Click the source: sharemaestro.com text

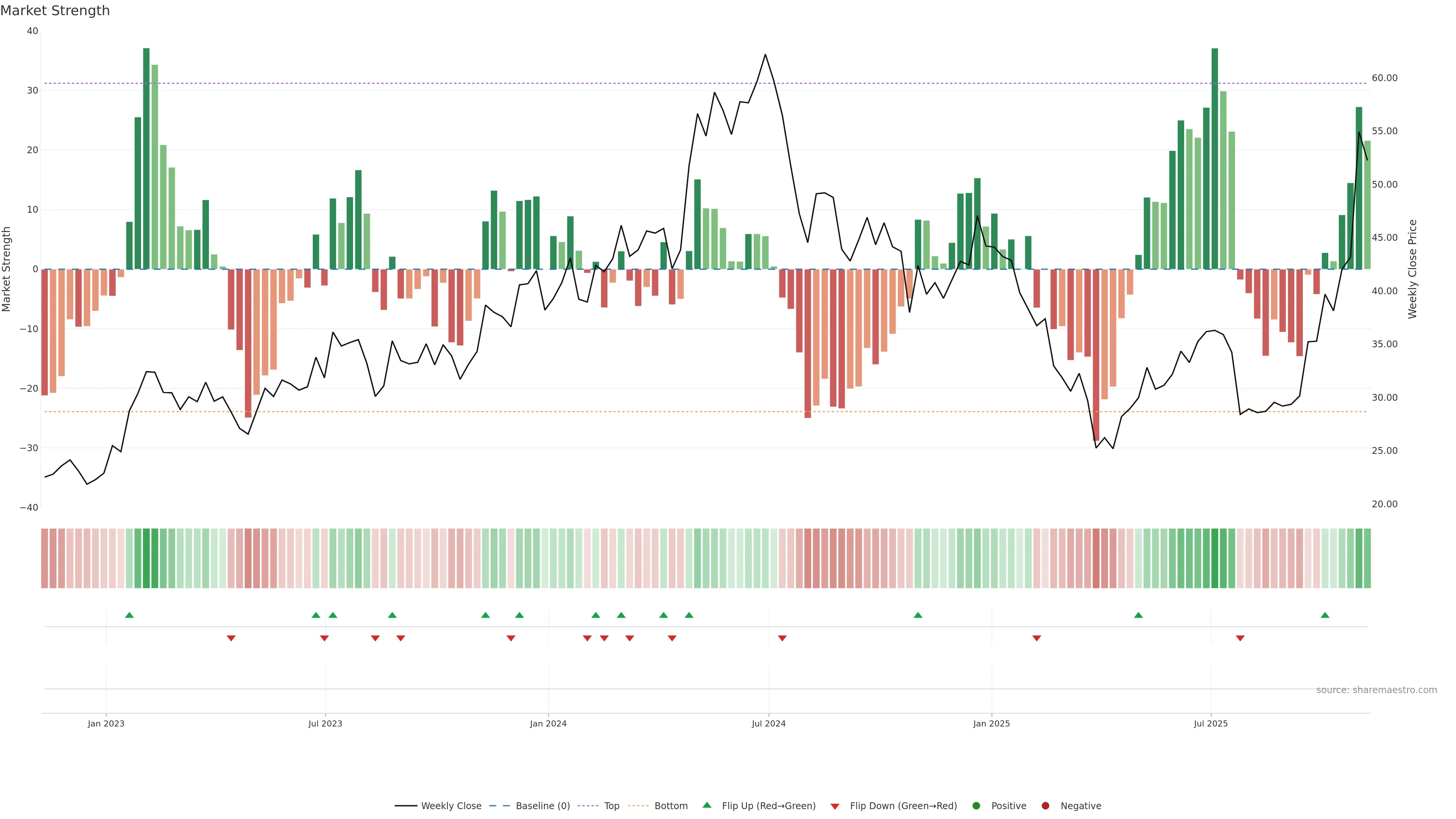coord(1376,690)
